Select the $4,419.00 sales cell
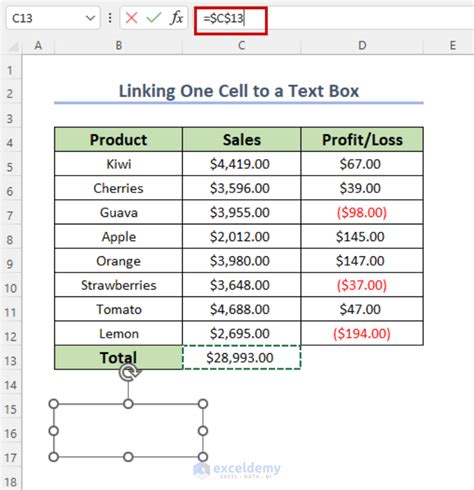474x490 pixels. pyautogui.click(x=242, y=164)
